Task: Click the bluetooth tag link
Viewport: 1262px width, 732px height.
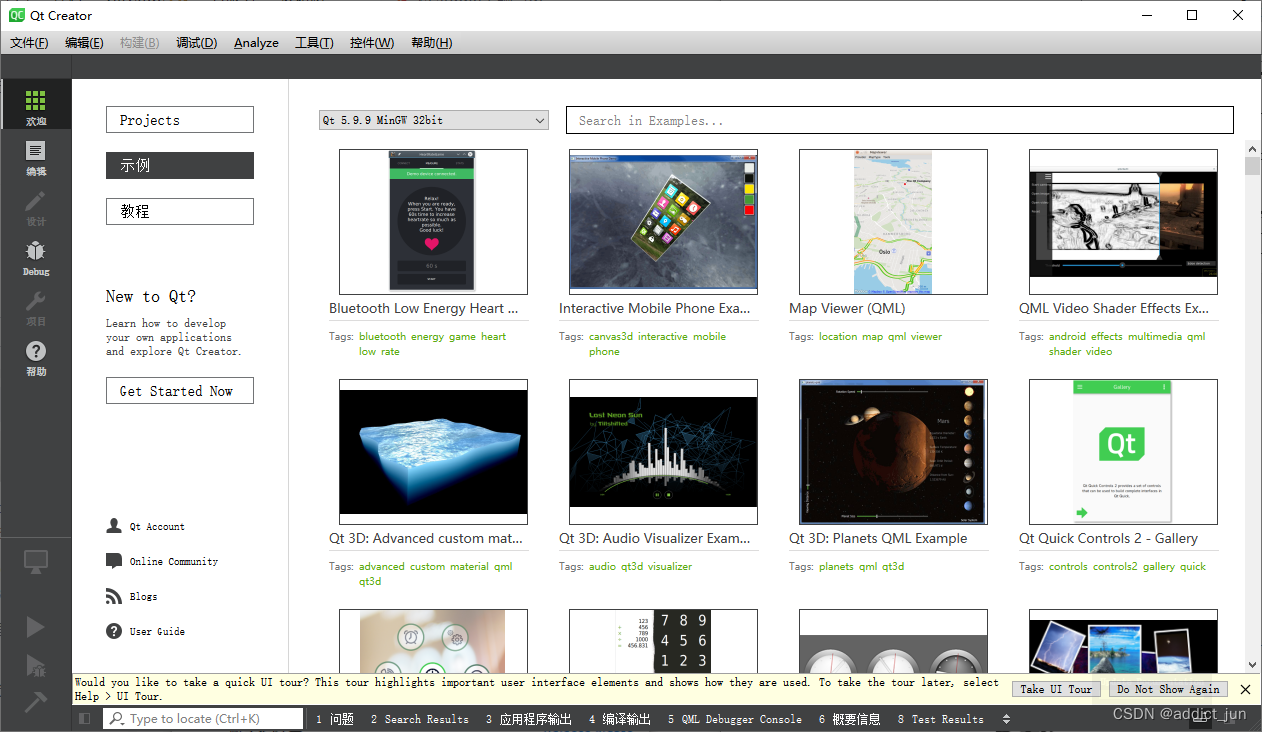Action: (383, 337)
